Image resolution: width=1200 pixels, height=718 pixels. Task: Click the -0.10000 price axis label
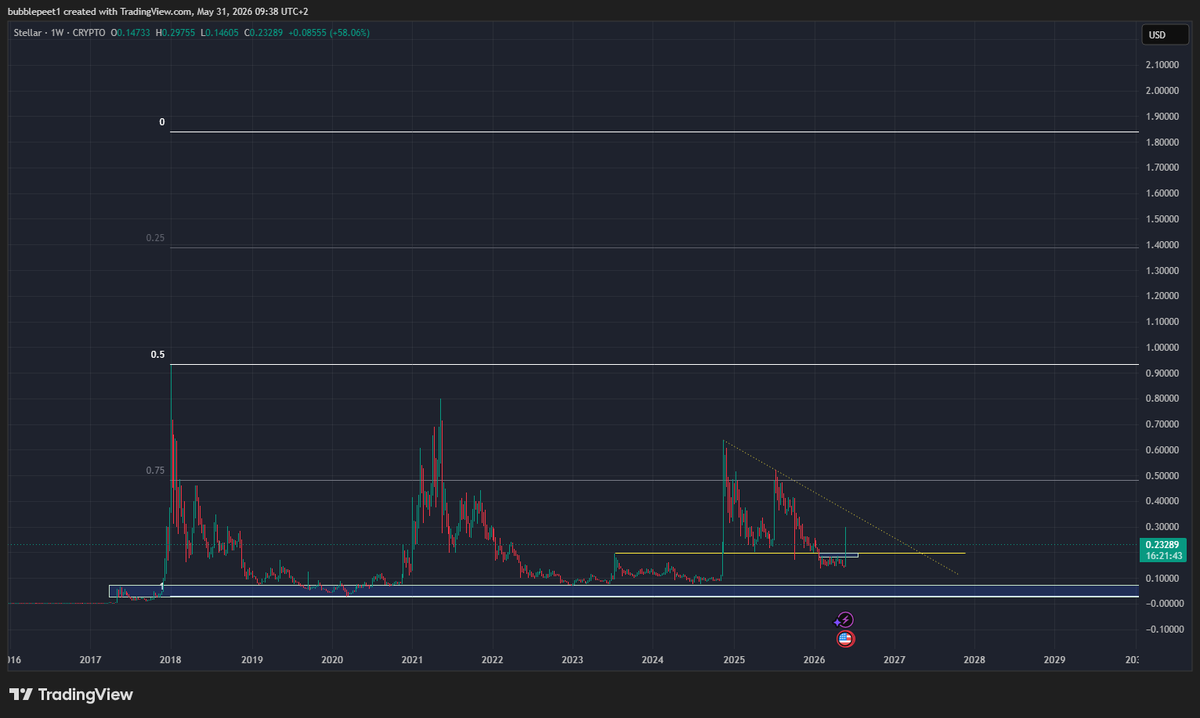point(1164,630)
